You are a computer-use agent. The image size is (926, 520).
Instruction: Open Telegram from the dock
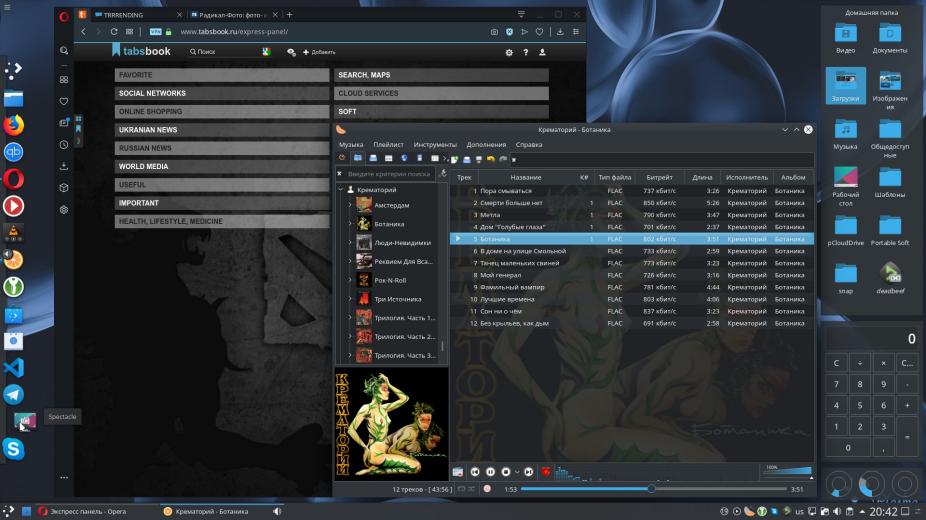(14, 393)
